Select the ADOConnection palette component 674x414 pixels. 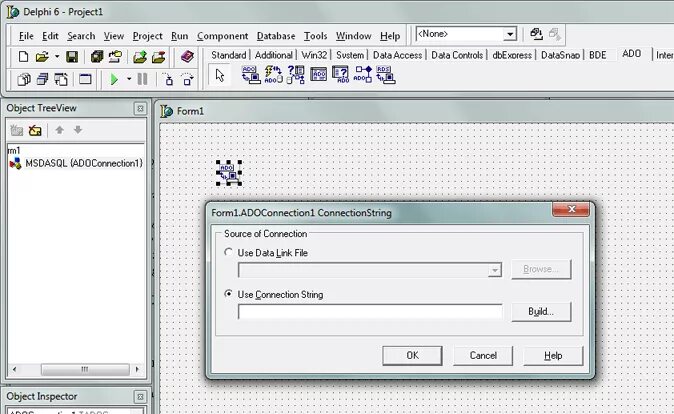(251, 75)
